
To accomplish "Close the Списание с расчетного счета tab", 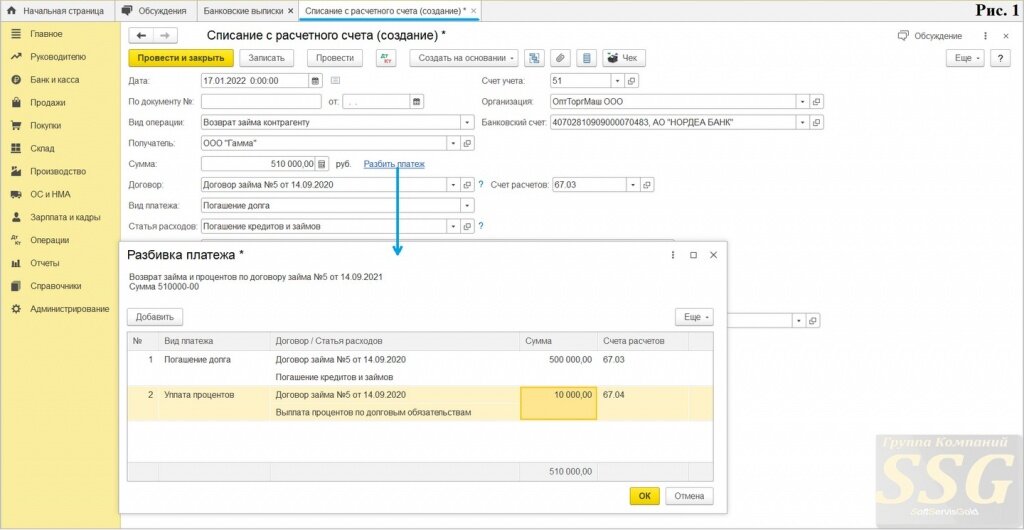I will (x=473, y=11).
